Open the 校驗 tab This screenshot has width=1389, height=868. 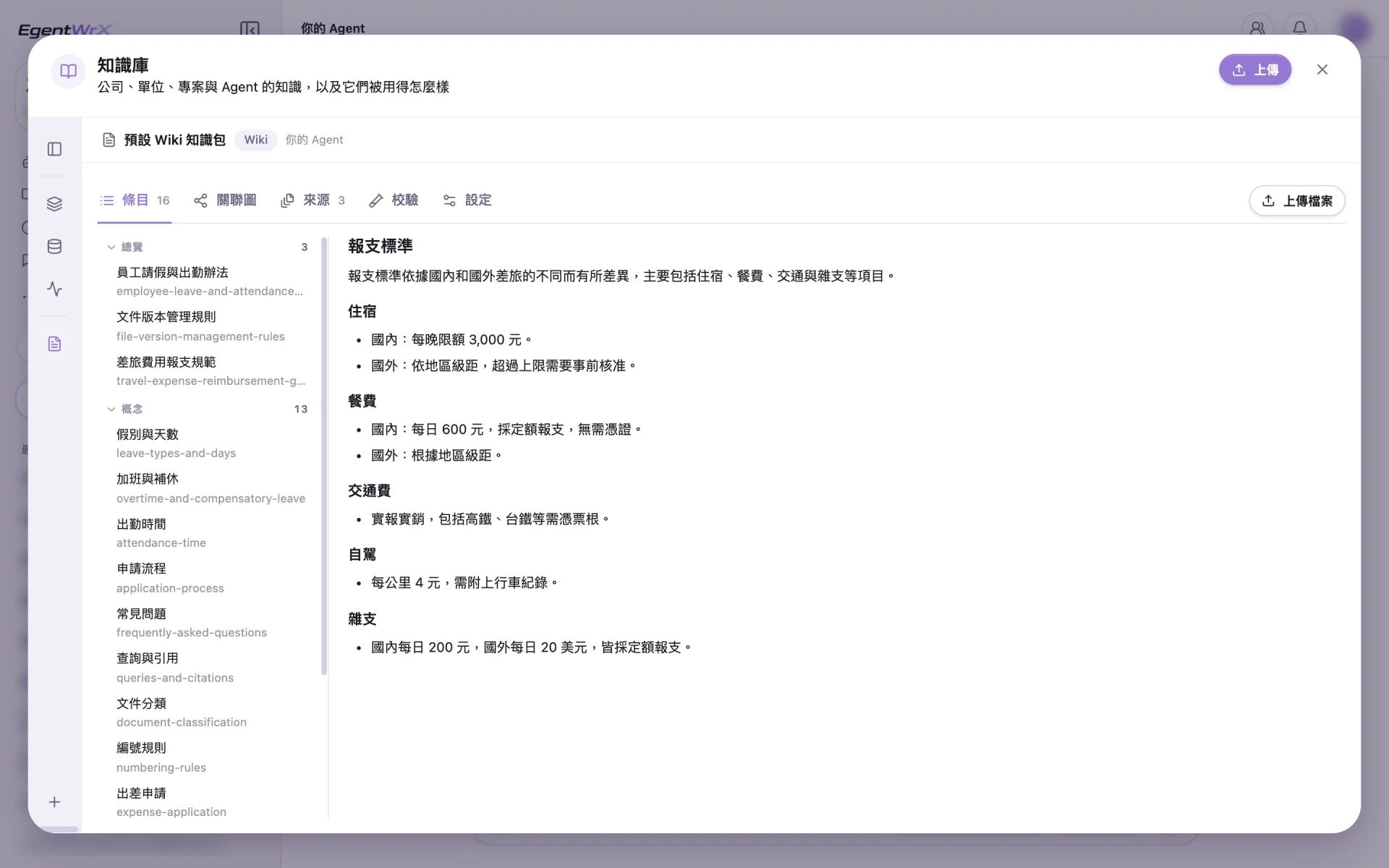394,200
